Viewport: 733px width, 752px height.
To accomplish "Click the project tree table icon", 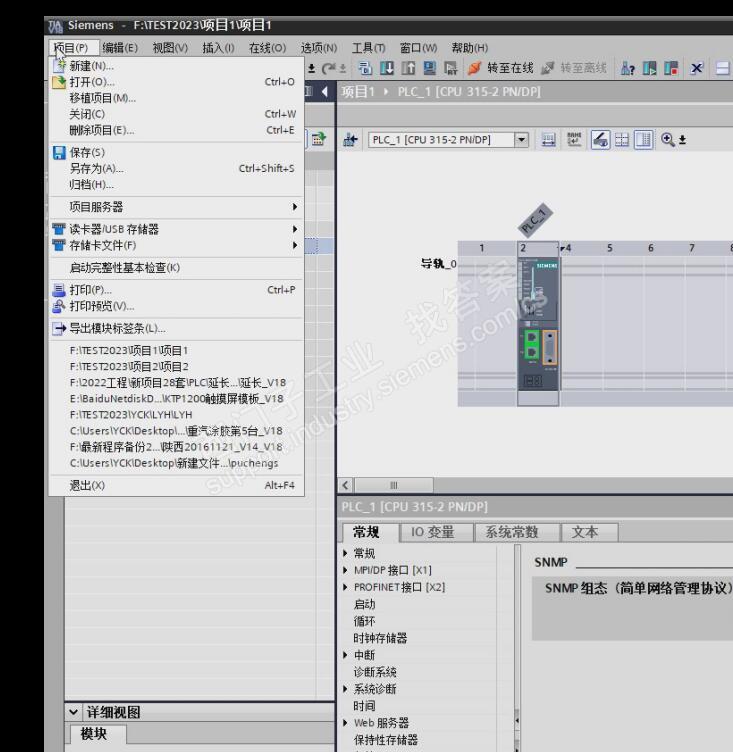I will [x=319, y=139].
